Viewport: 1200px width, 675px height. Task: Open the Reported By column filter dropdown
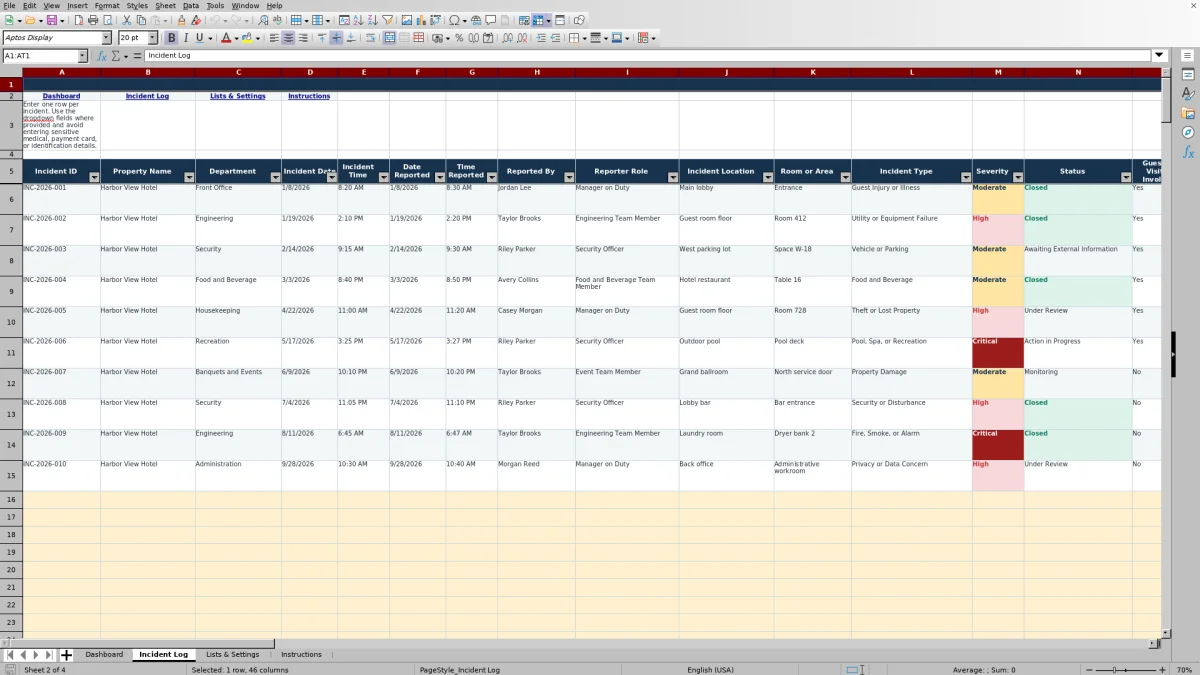[x=569, y=177]
